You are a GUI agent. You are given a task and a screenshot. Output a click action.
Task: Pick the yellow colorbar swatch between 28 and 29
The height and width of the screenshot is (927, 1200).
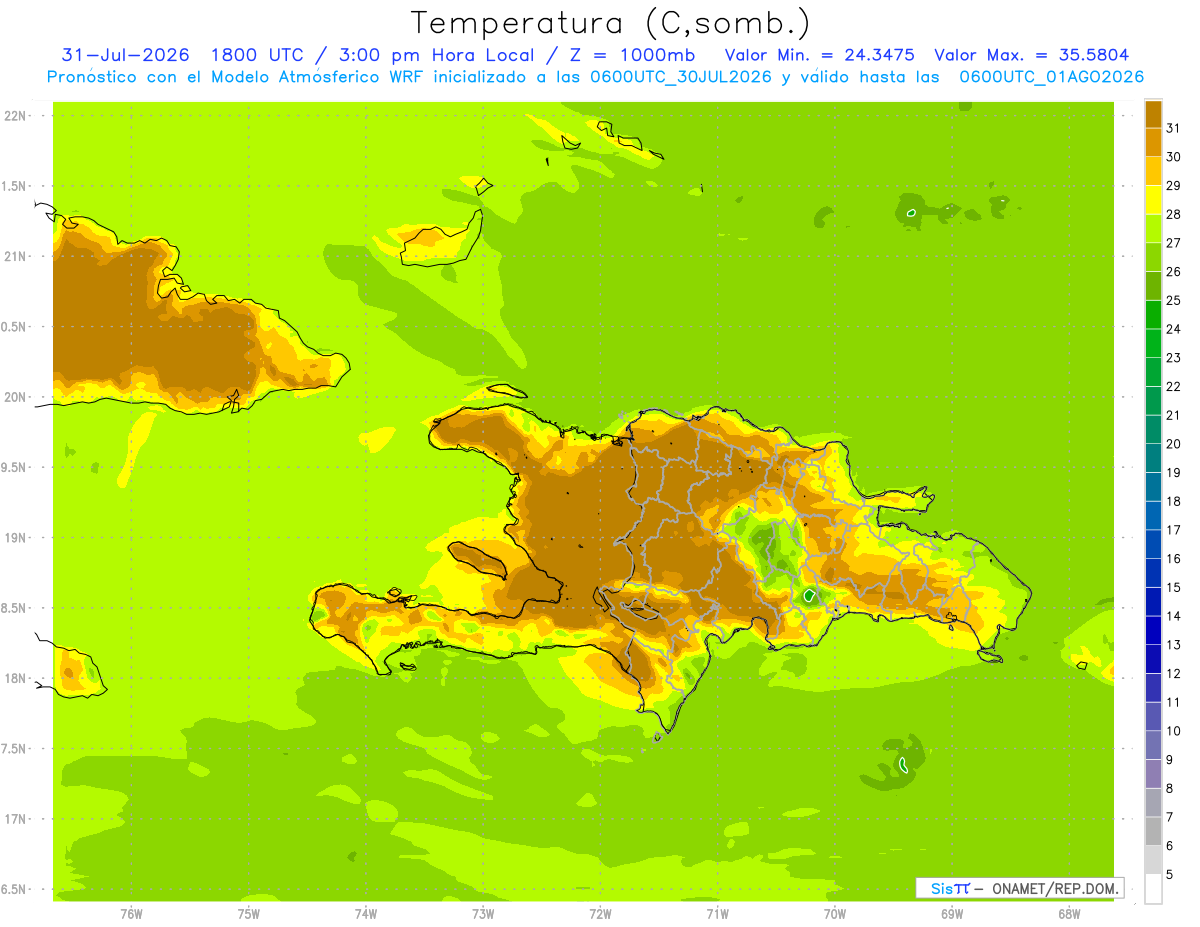tap(1153, 199)
